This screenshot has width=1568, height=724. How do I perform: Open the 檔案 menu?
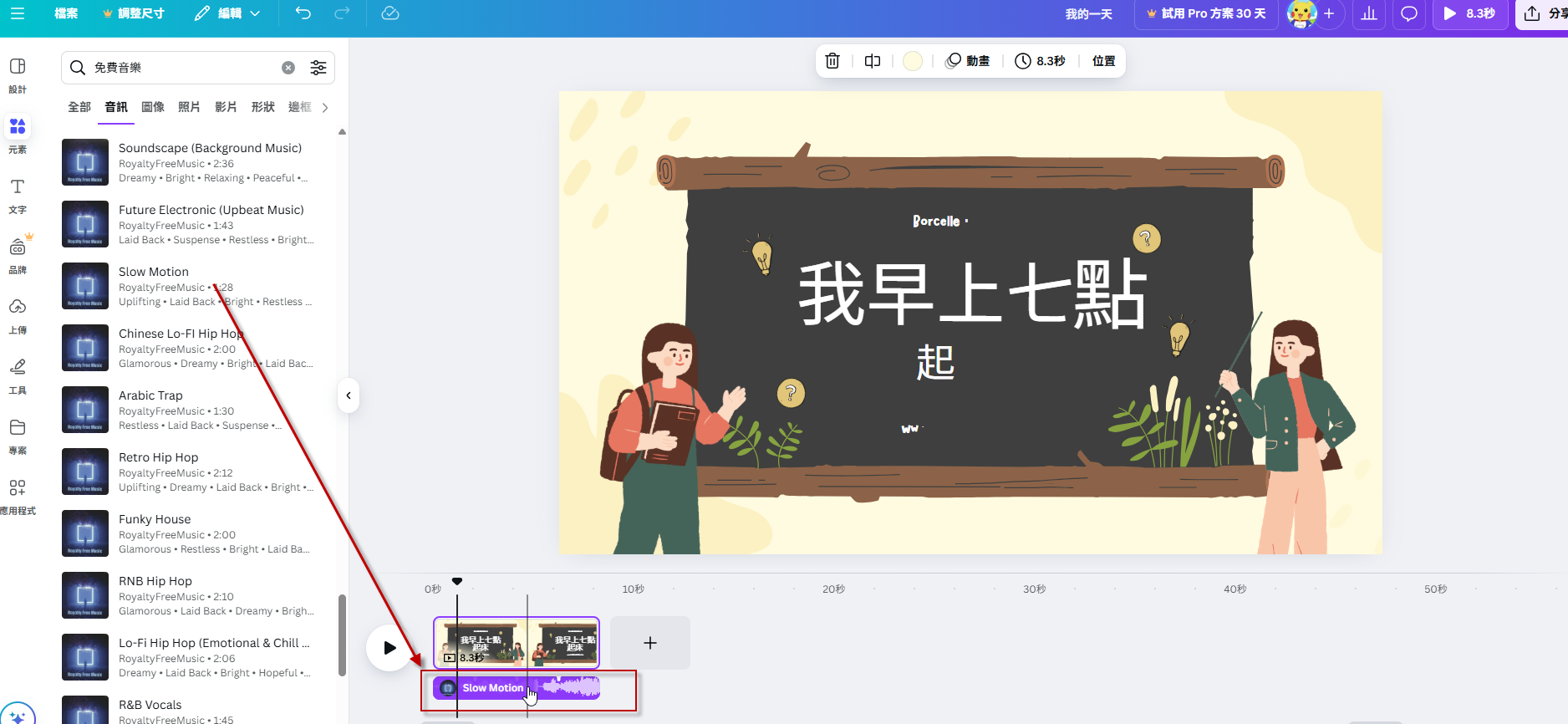point(66,13)
